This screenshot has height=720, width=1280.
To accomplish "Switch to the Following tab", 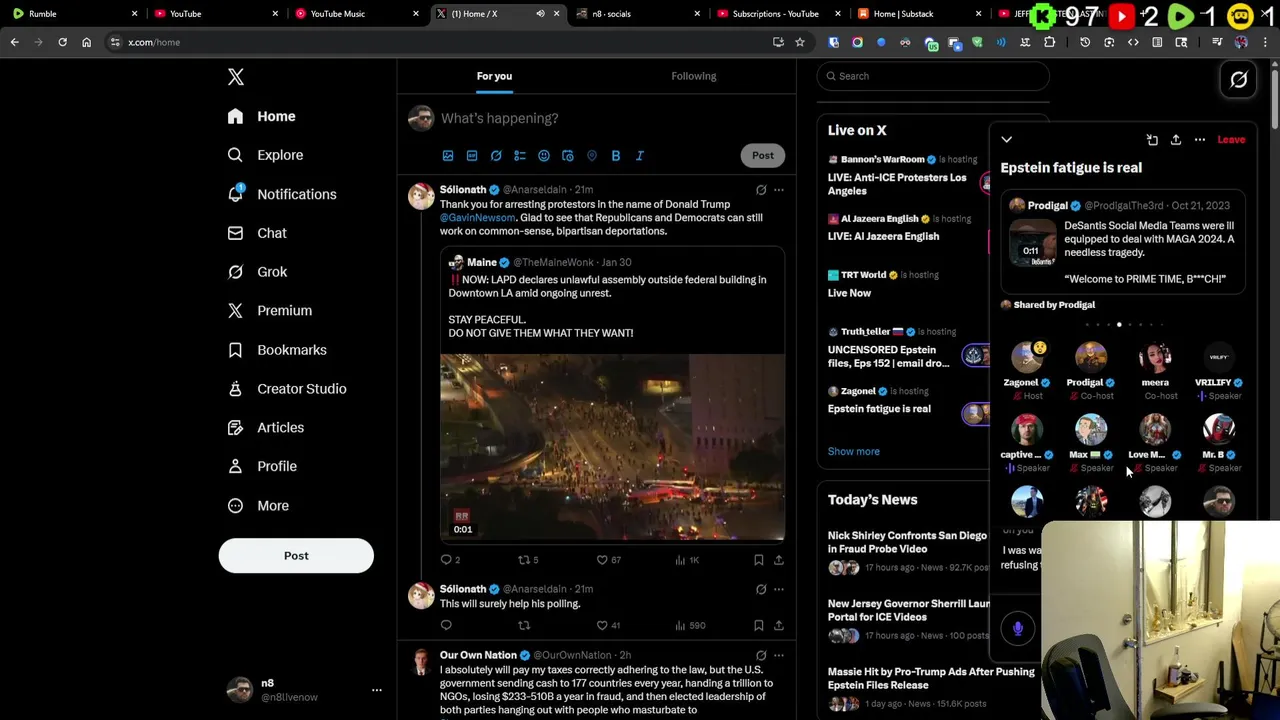I will tap(694, 76).
